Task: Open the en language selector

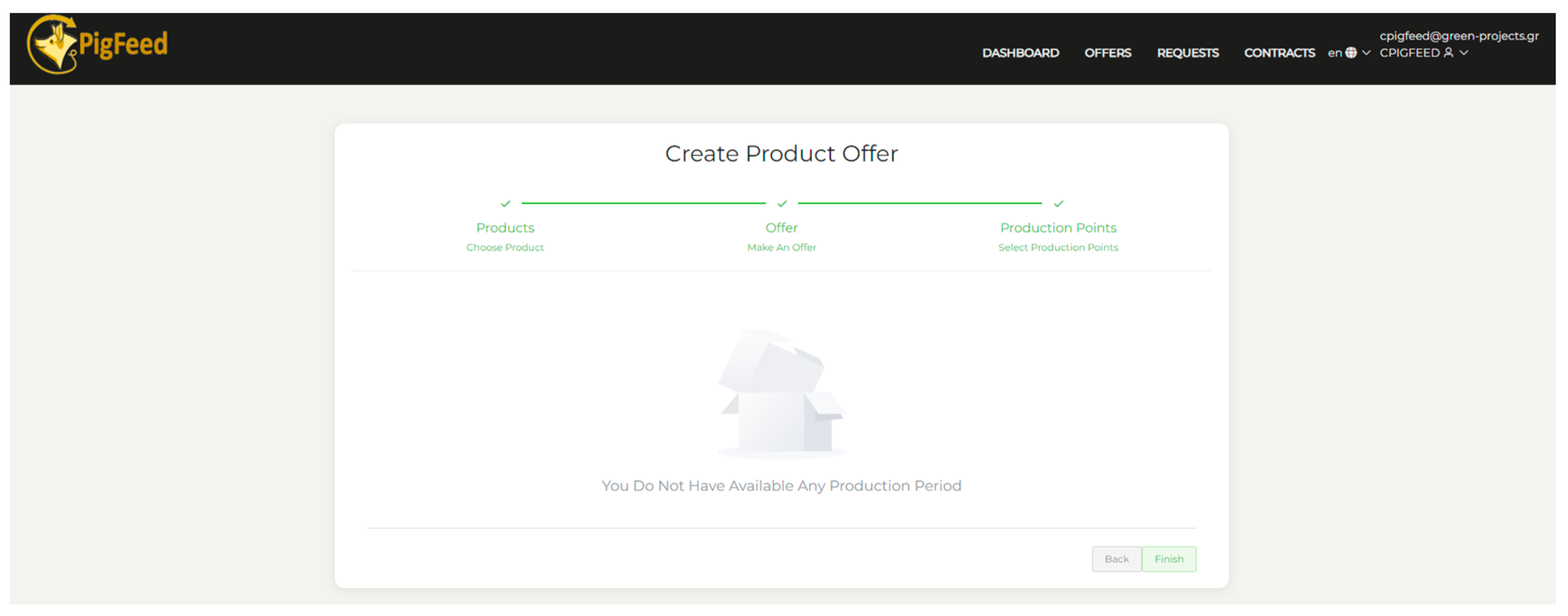Action: click(1334, 53)
